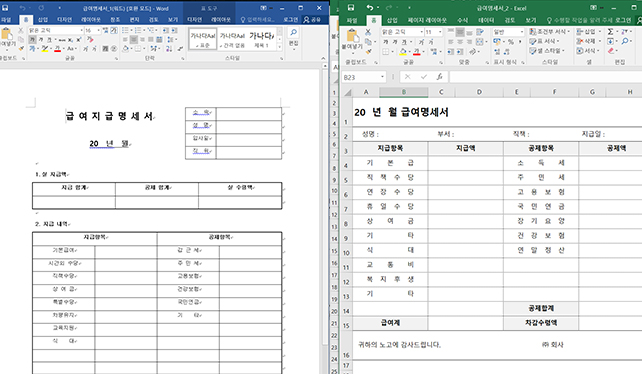This screenshot has height=374, width=642.
Task: Apply the yellow fill color in Excel
Action: 403,52
